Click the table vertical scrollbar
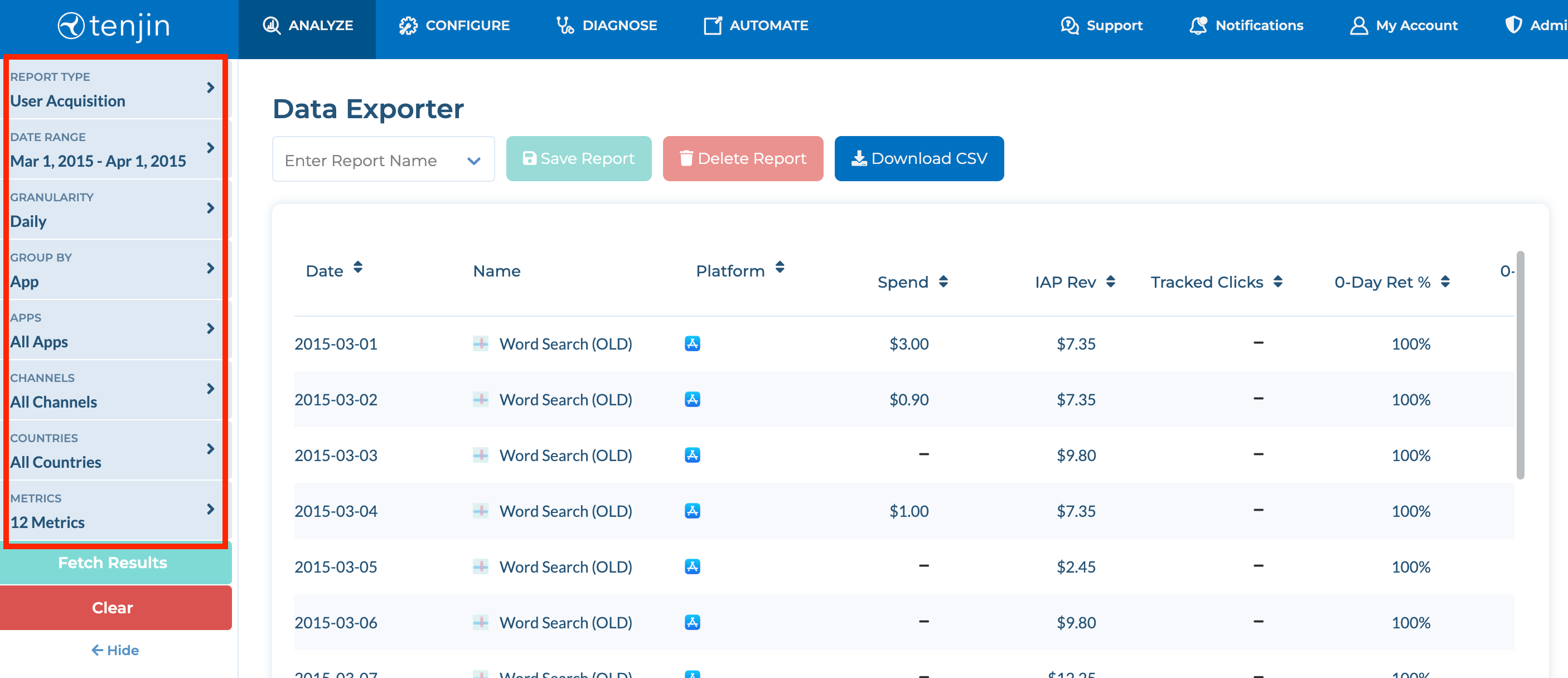 pos(1520,365)
